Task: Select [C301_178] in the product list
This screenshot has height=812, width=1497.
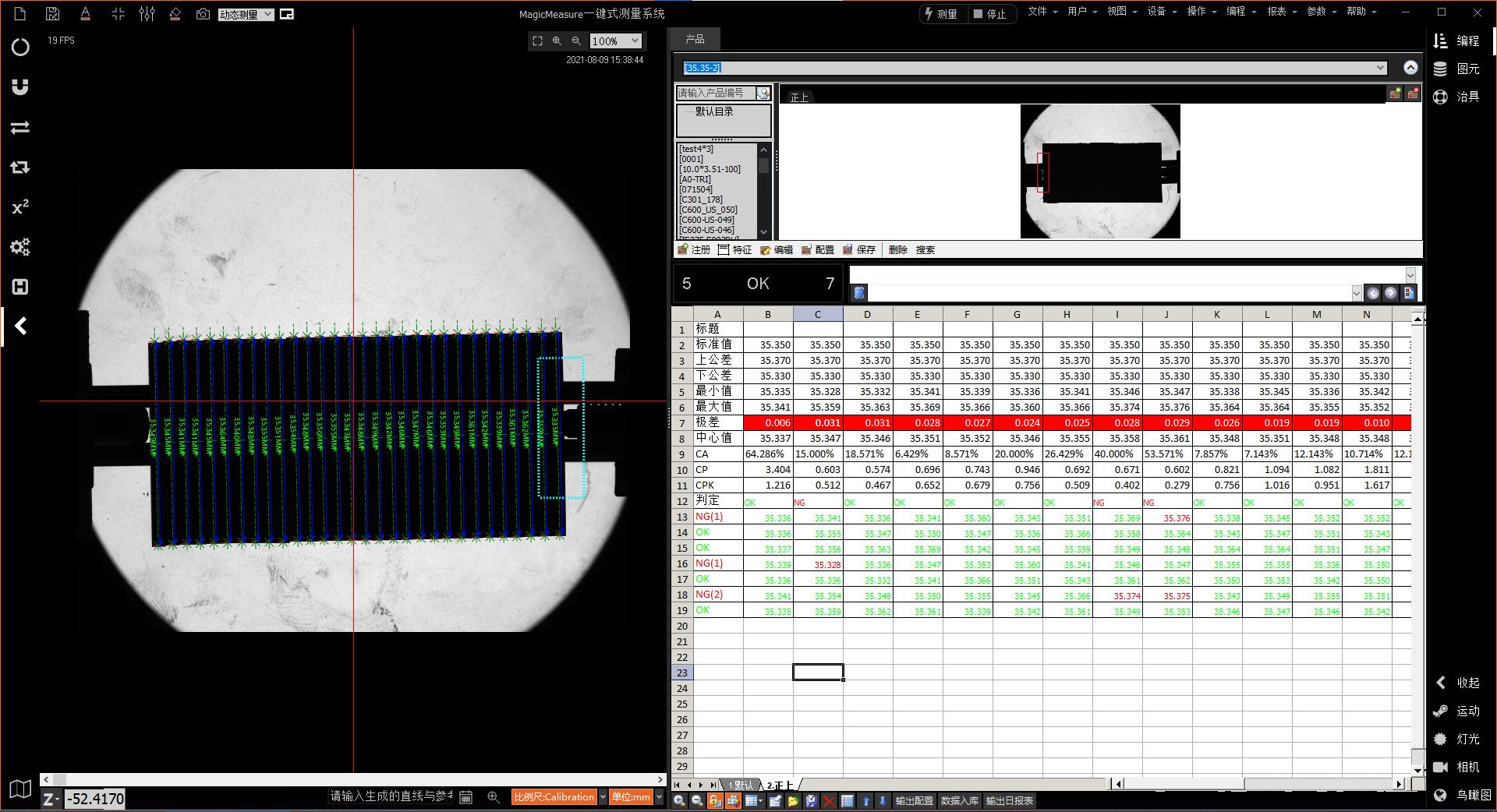Action: click(700, 199)
